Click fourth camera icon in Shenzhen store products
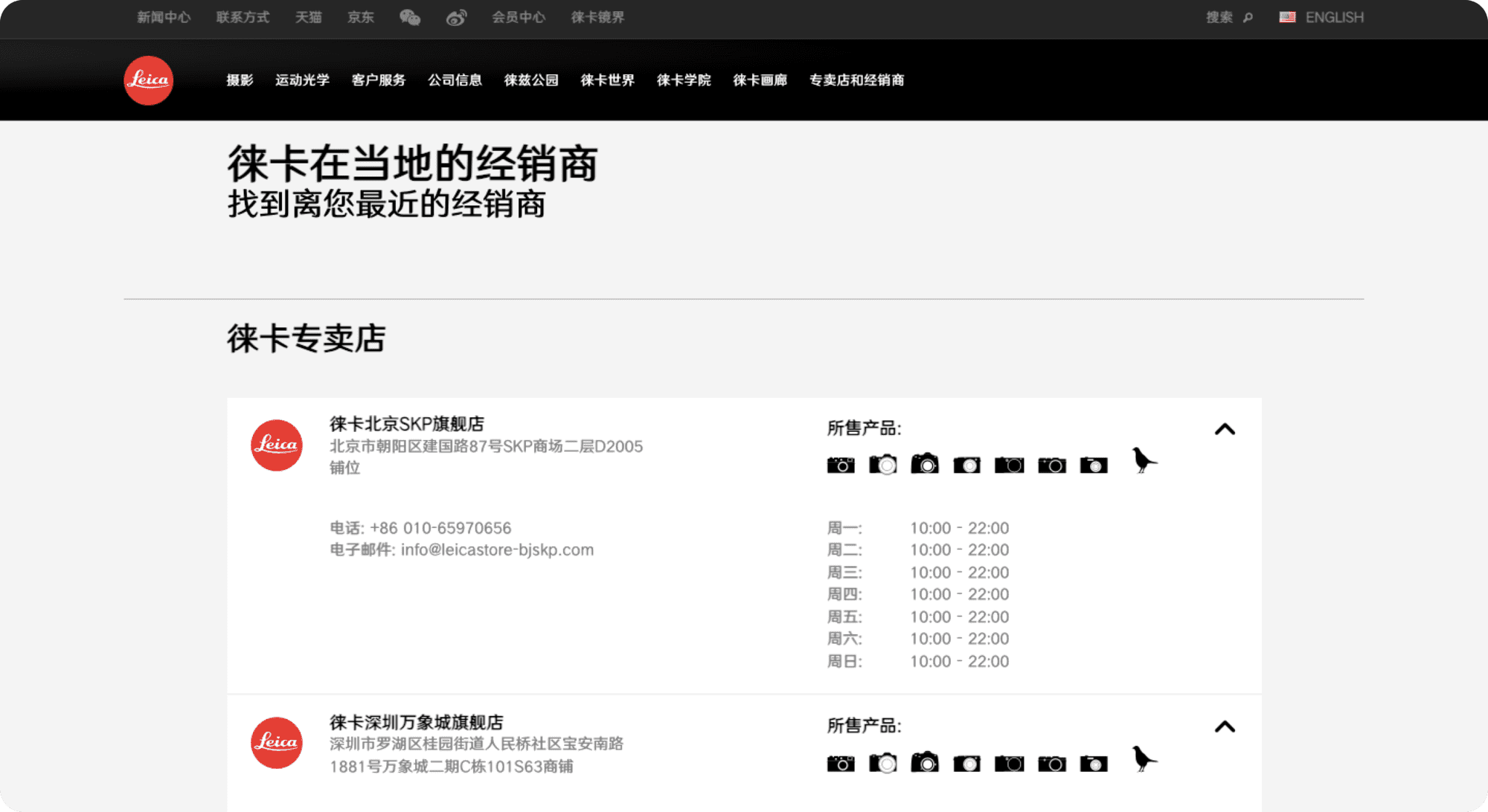Image resolution: width=1488 pixels, height=812 pixels. tap(967, 763)
